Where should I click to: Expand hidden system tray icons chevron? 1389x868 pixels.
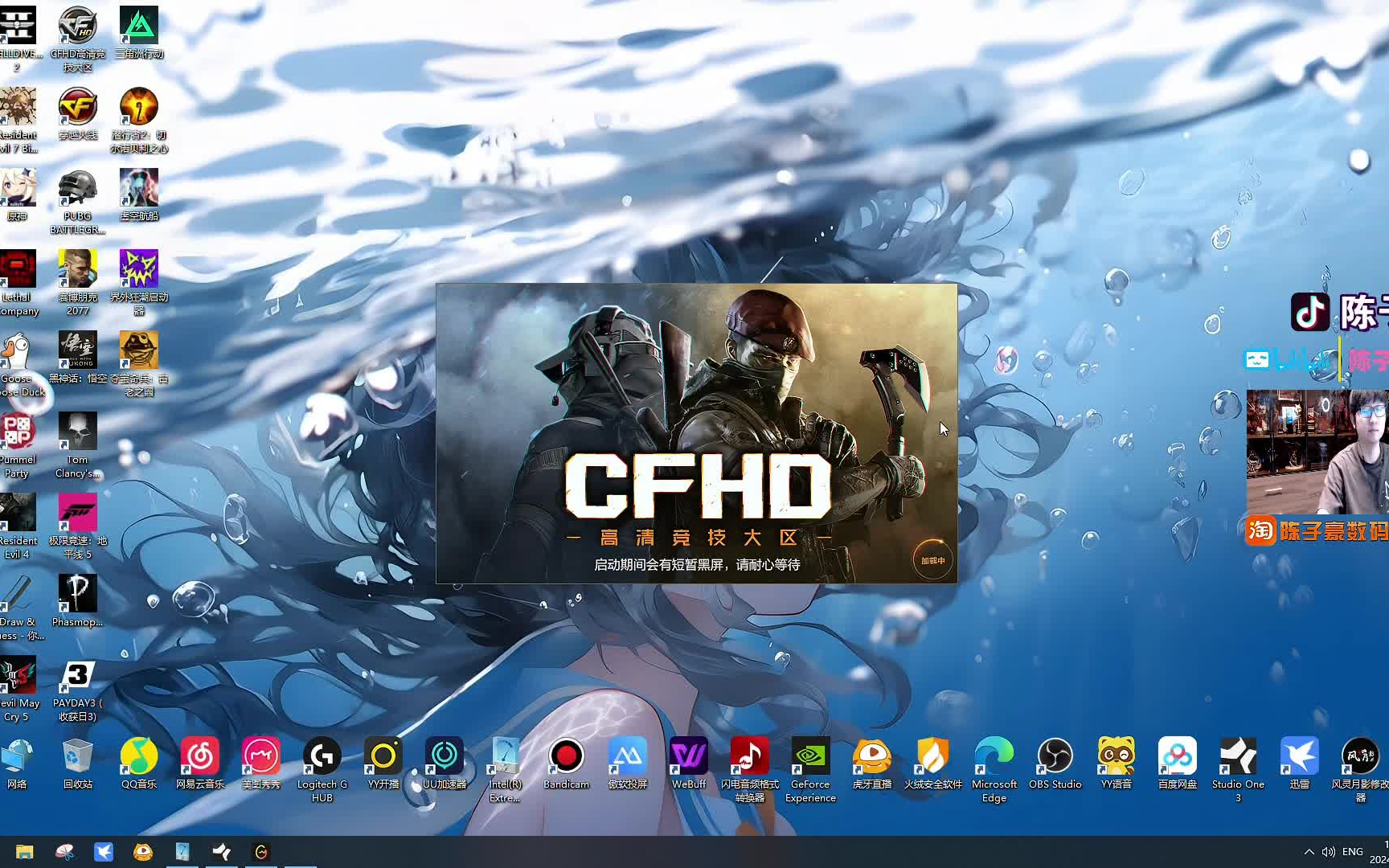pyautogui.click(x=1309, y=852)
